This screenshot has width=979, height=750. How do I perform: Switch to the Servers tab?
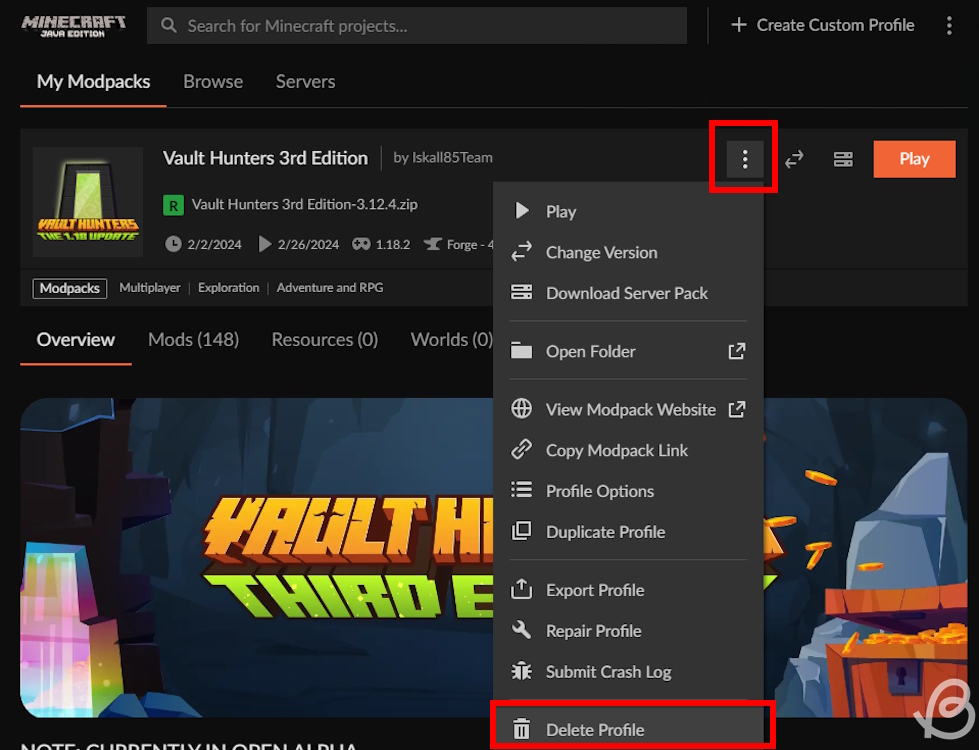click(x=304, y=81)
